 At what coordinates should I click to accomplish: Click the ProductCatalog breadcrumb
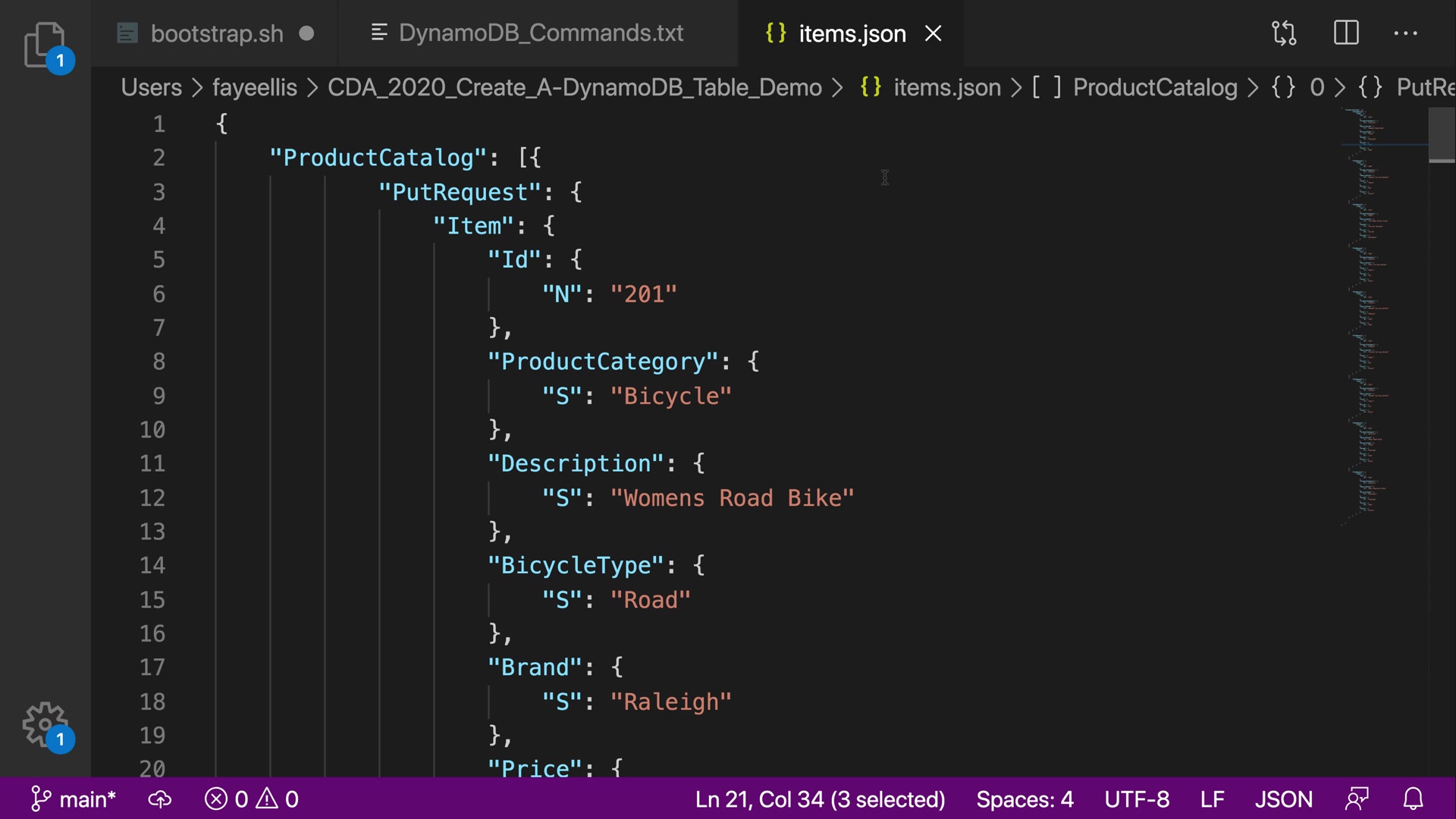point(1154,87)
